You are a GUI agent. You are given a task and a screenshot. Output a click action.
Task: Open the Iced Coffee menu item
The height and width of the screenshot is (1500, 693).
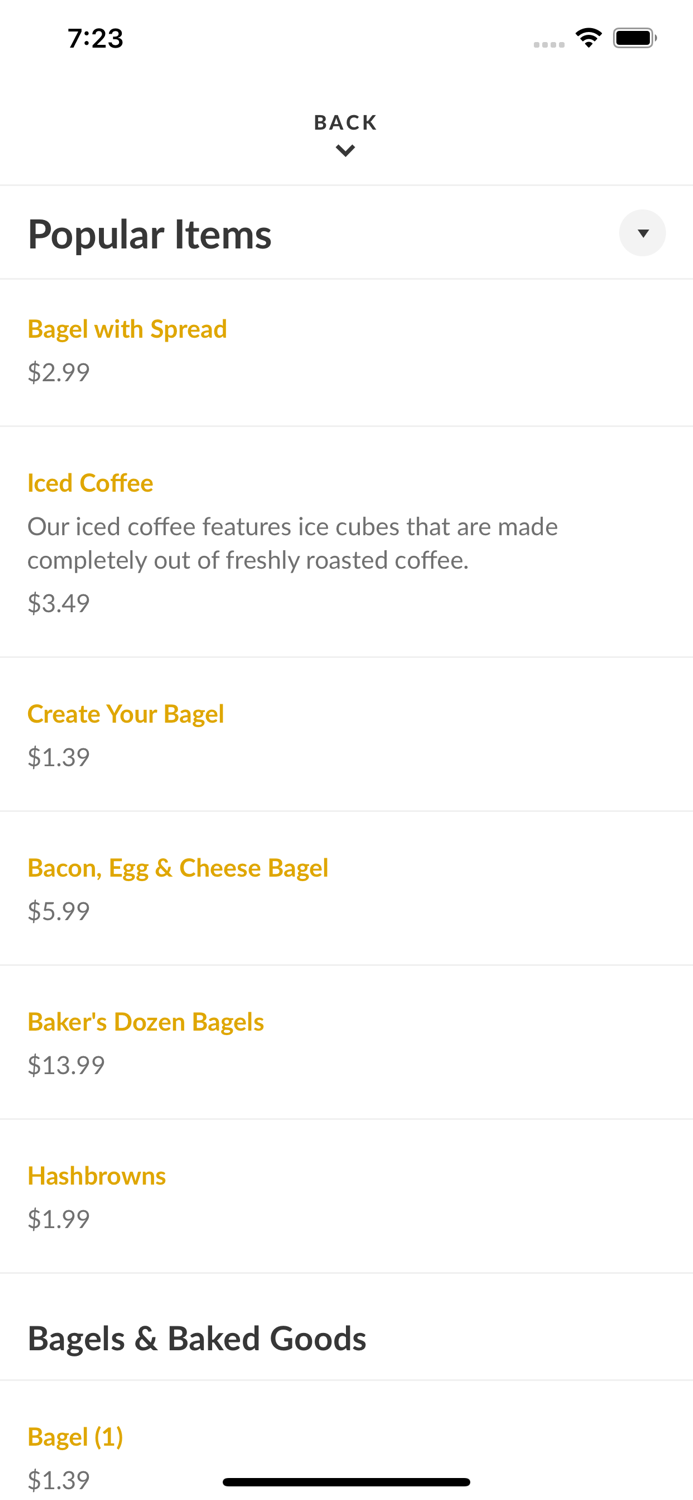90,482
